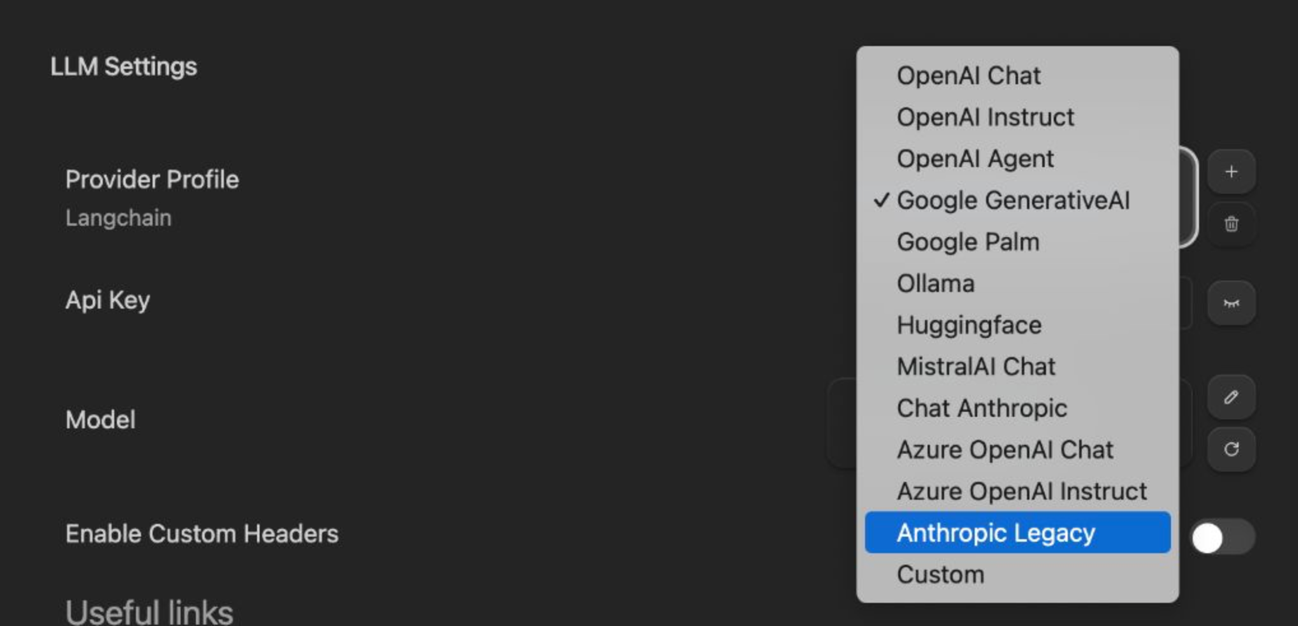The height and width of the screenshot is (626, 1298).
Task: Select OpenAI Chat from provider list
Action: (968, 76)
